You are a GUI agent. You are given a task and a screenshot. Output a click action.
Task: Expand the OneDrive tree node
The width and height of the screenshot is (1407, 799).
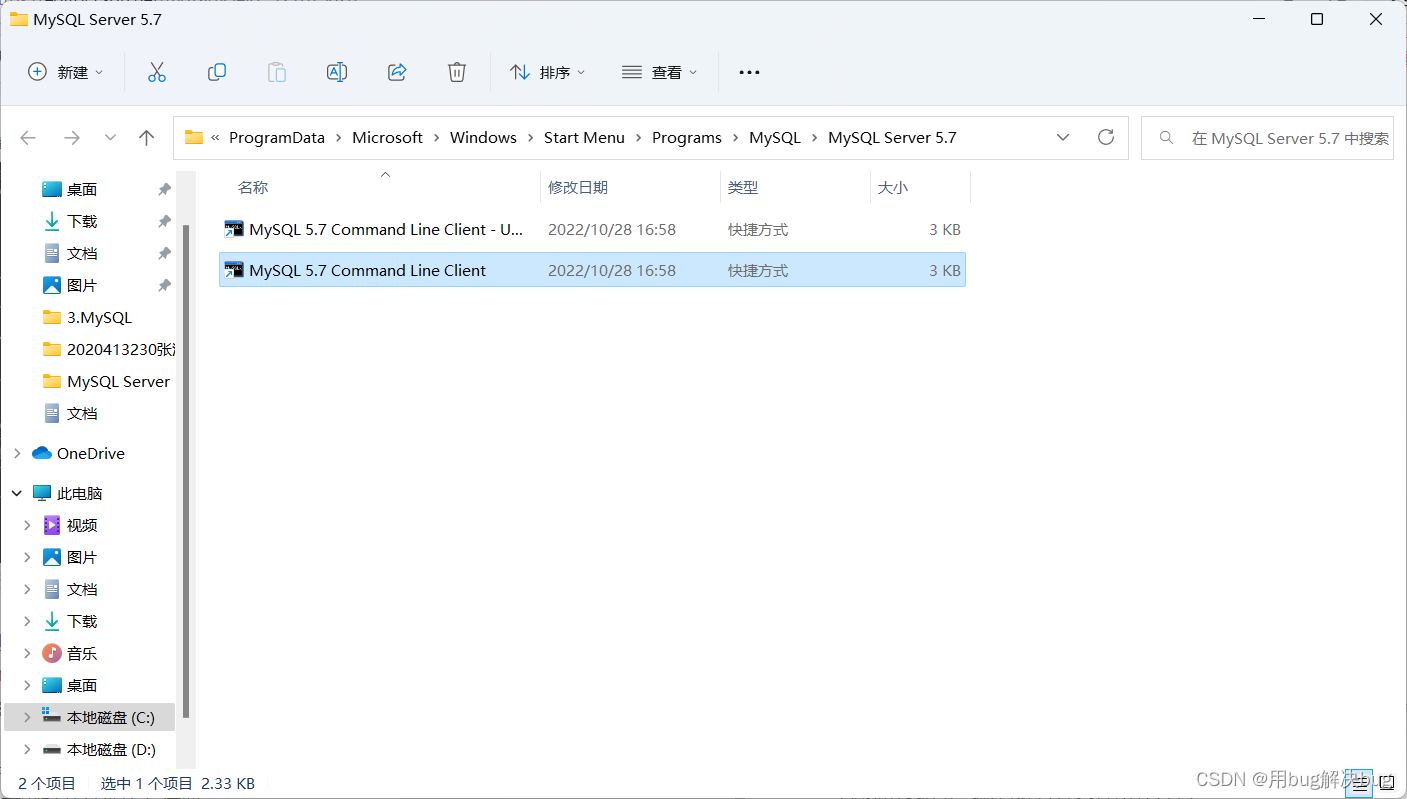click(x=17, y=453)
